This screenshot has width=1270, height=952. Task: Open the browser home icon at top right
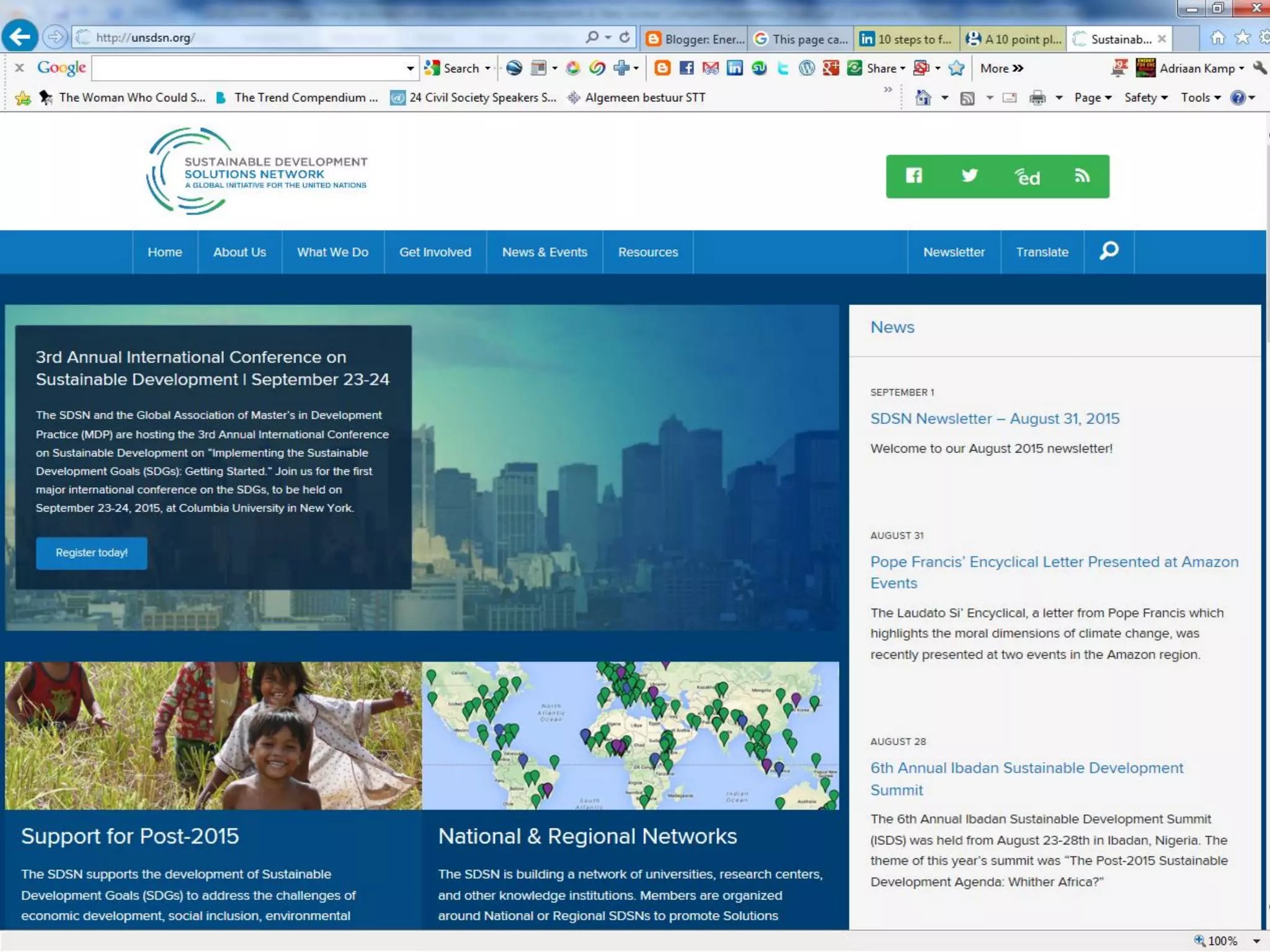(x=1217, y=38)
